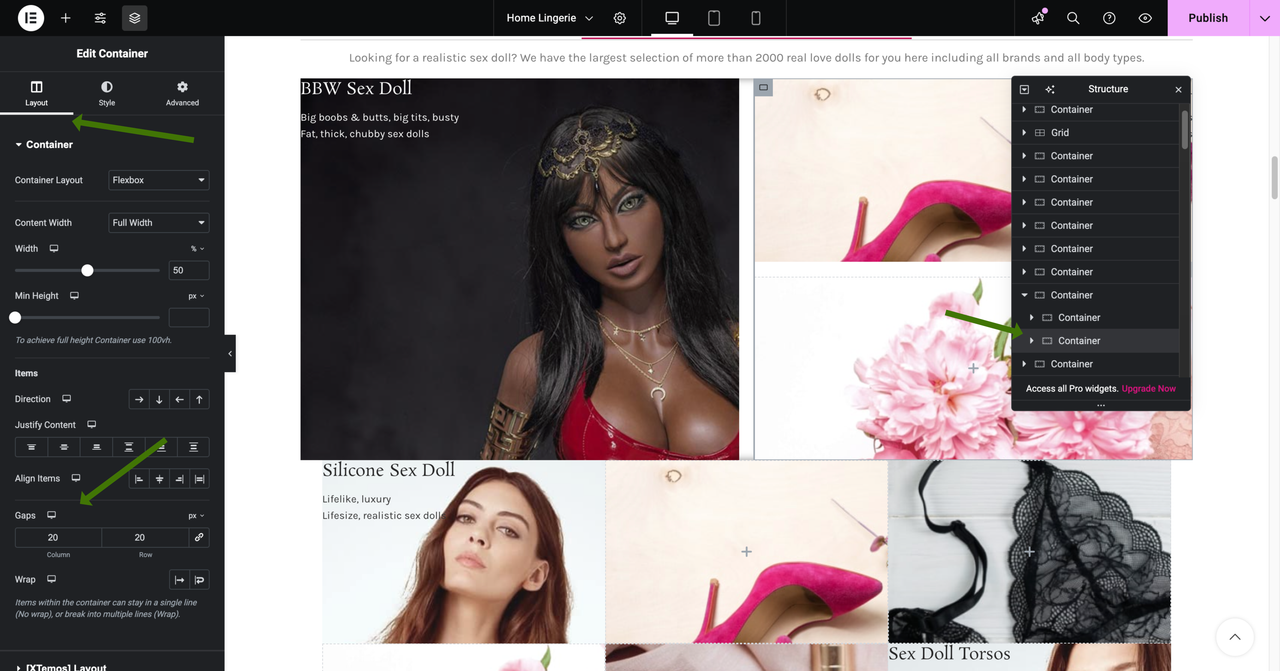Viewport: 1280px width, 671px height.
Task: Preview changes with the eye icon
Action: (x=1145, y=18)
